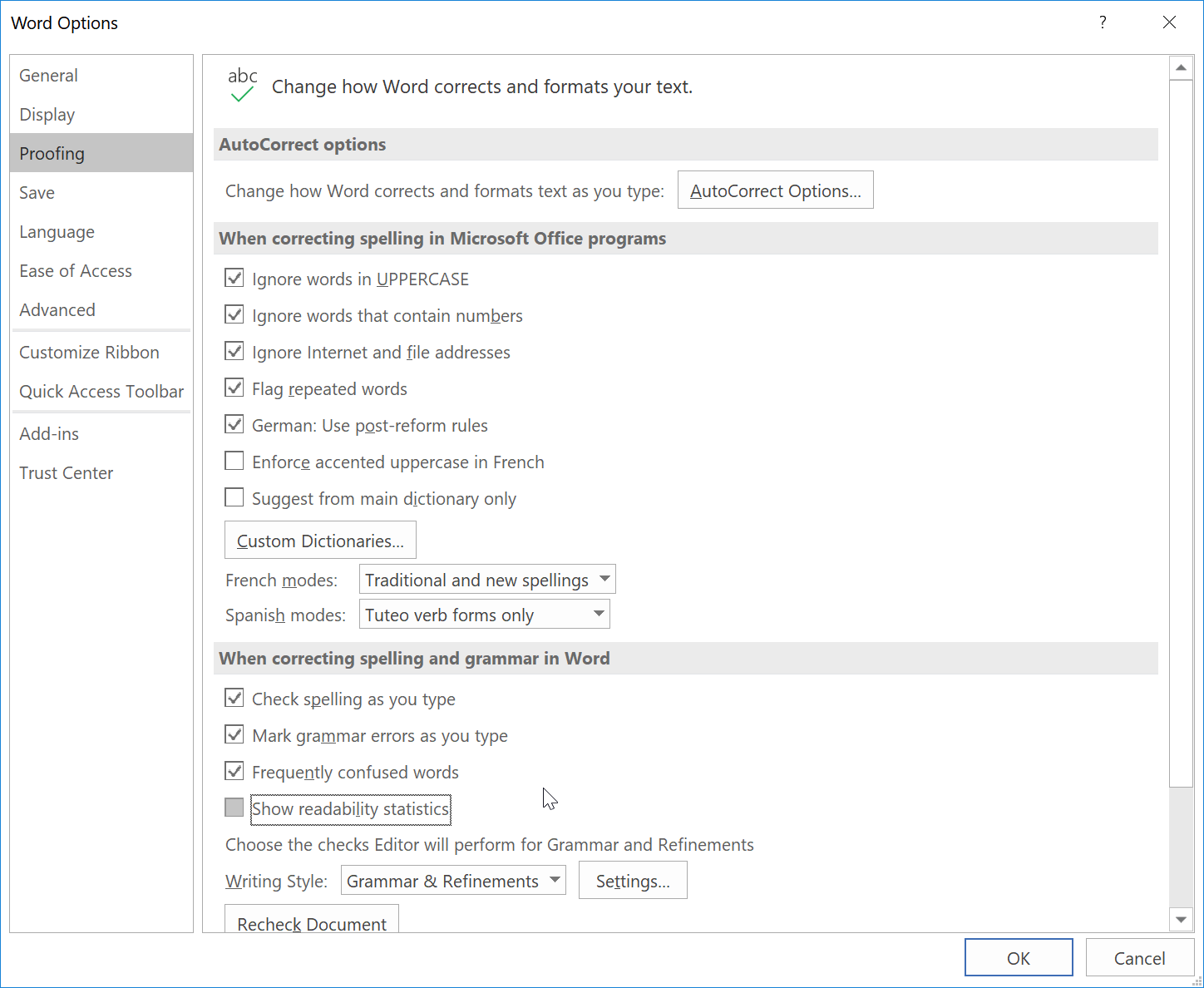Screen dimensions: 1204x988
Task: Open the Ease of Access category
Action: coord(101,270)
